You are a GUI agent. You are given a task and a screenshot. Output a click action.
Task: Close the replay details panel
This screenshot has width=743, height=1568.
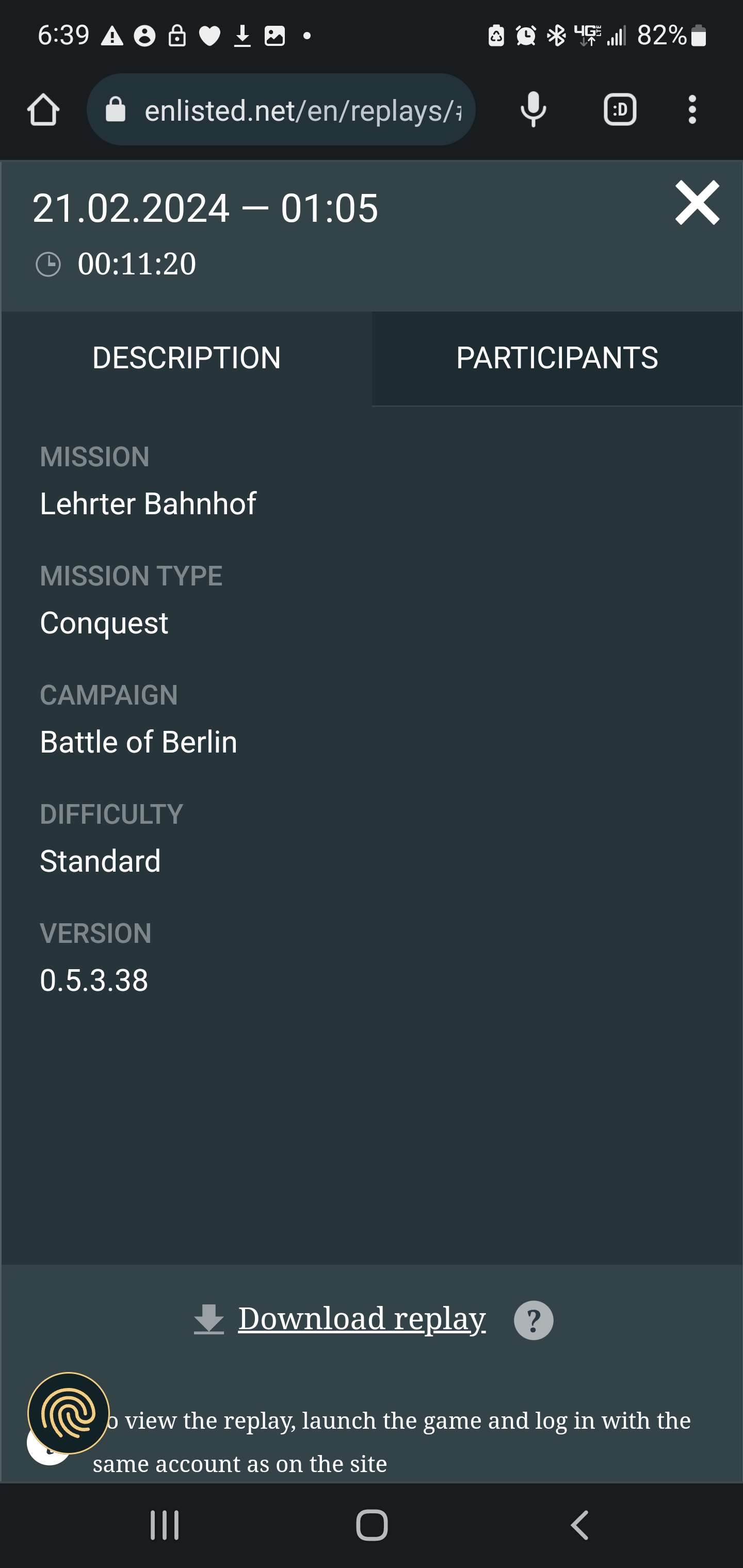(x=697, y=203)
